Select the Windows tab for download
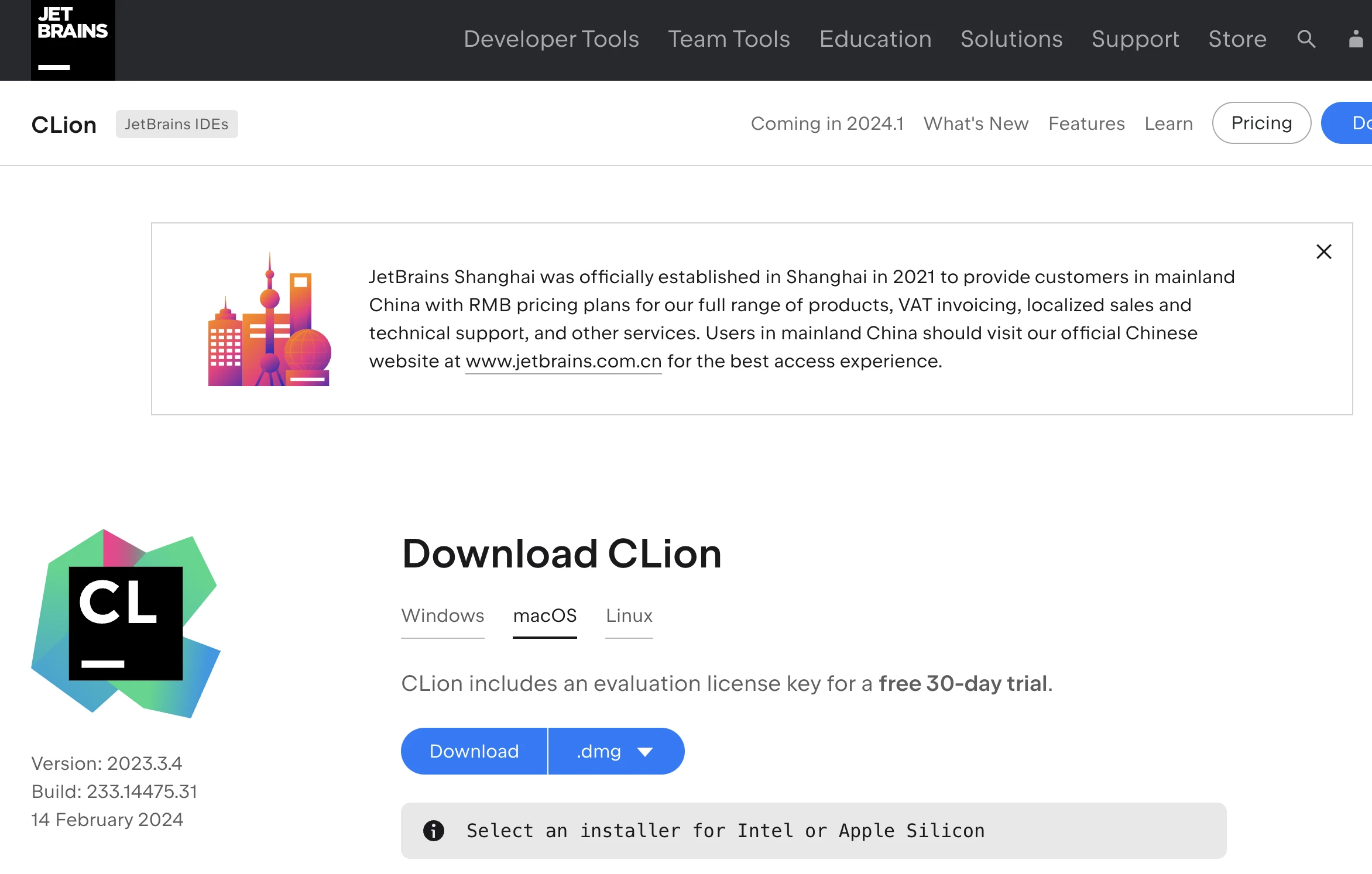The image size is (1372, 874). [443, 615]
